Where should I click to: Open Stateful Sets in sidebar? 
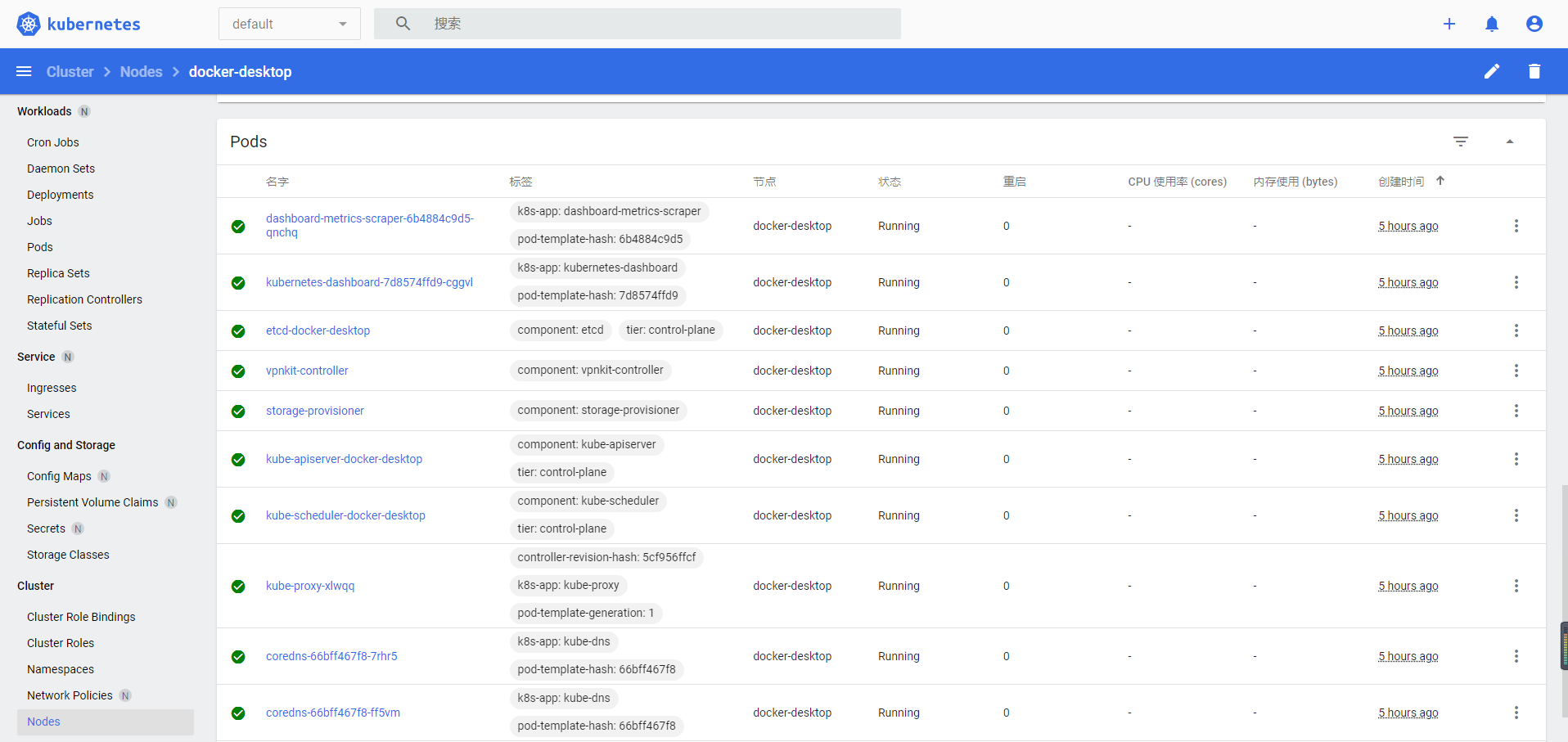click(x=59, y=326)
